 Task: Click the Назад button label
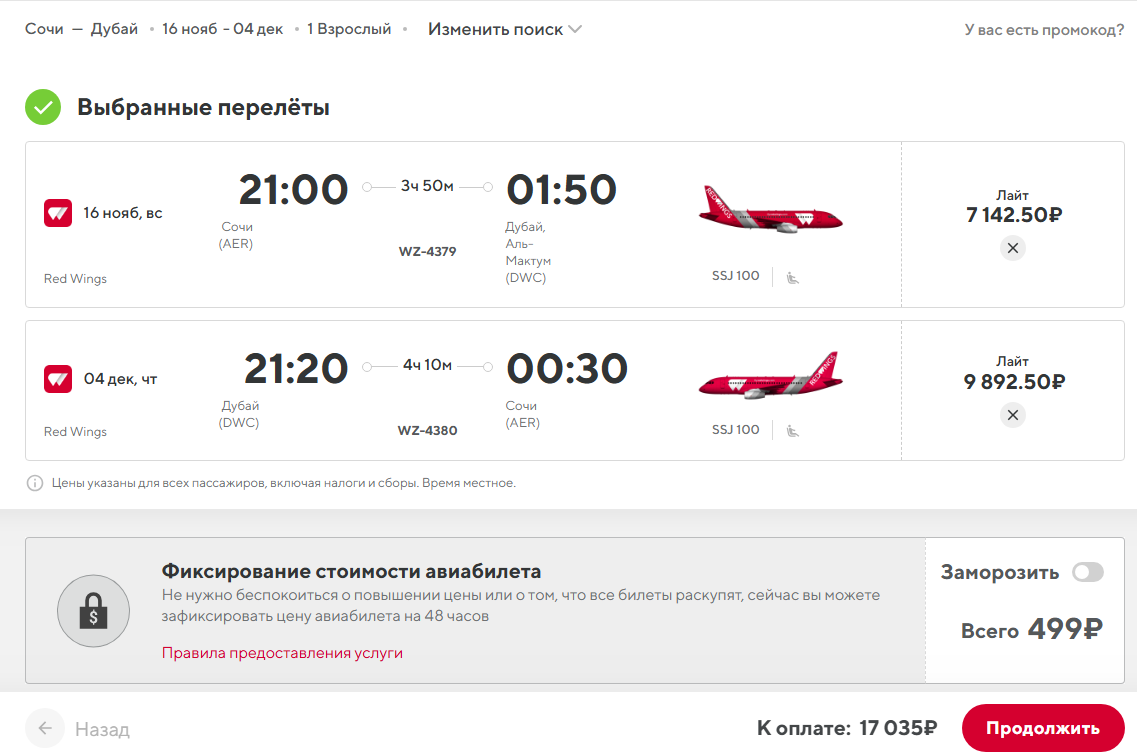[x=102, y=729]
